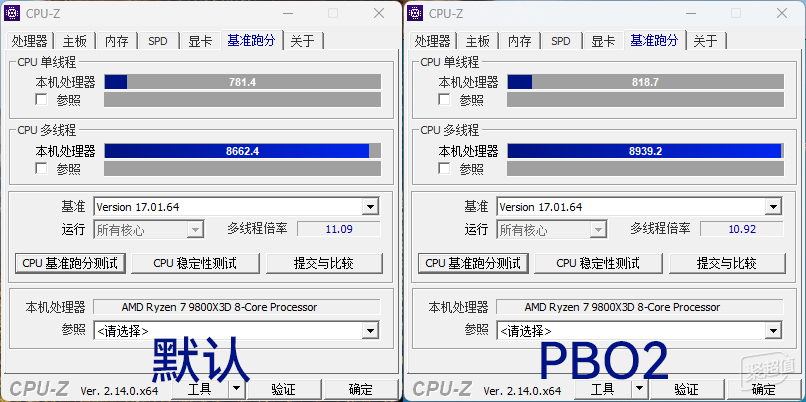Switch to SPD tab in right window
The width and height of the screenshot is (806, 402).
(561, 41)
